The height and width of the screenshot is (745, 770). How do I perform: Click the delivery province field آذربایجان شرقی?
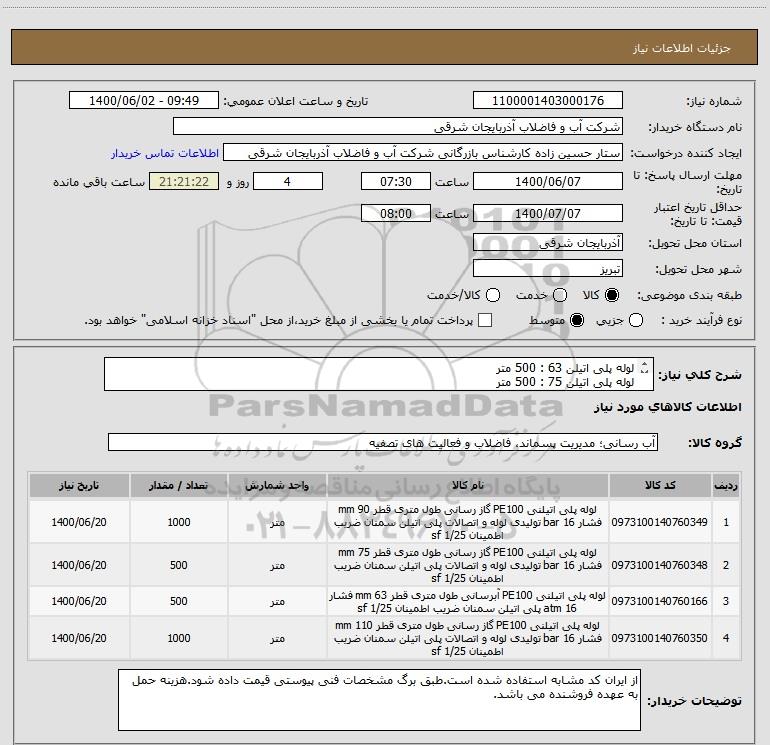(548, 243)
